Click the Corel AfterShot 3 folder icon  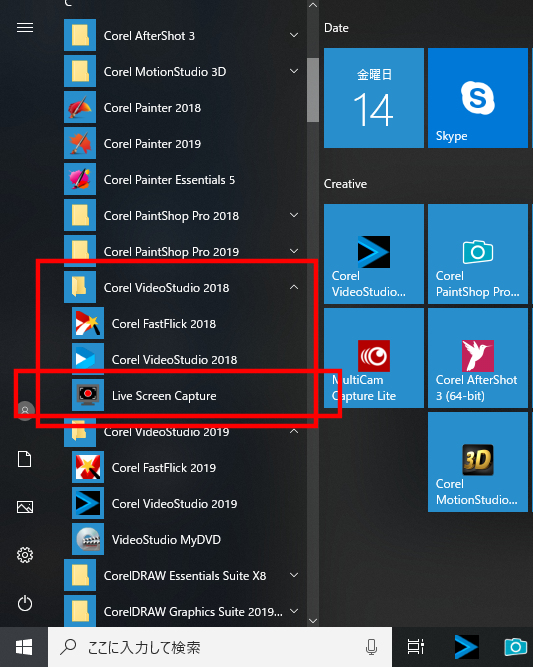pyautogui.click(x=80, y=35)
